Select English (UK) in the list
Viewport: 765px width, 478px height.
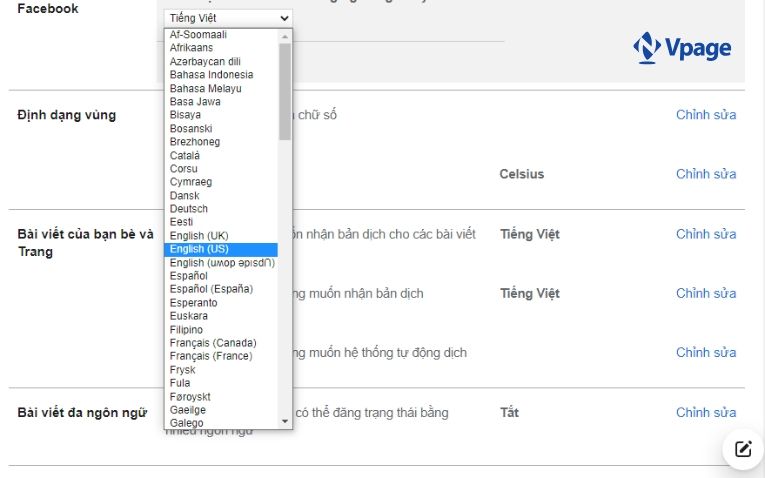point(199,236)
